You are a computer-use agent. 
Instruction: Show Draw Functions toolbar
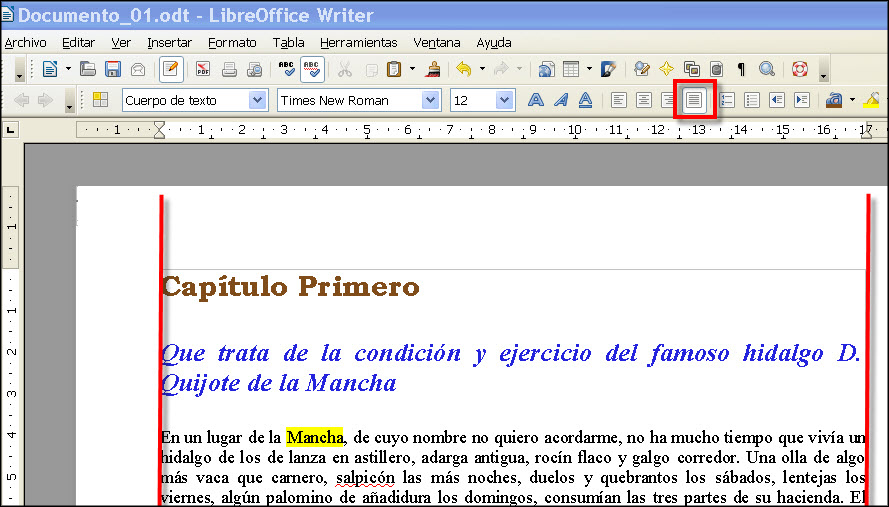(608, 69)
